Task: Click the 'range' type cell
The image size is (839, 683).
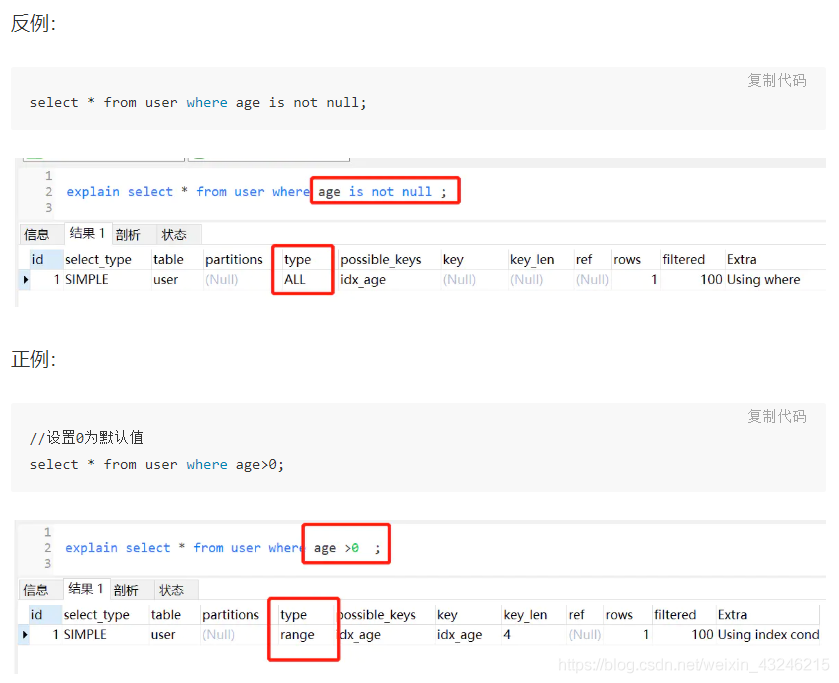Action: [x=297, y=635]
